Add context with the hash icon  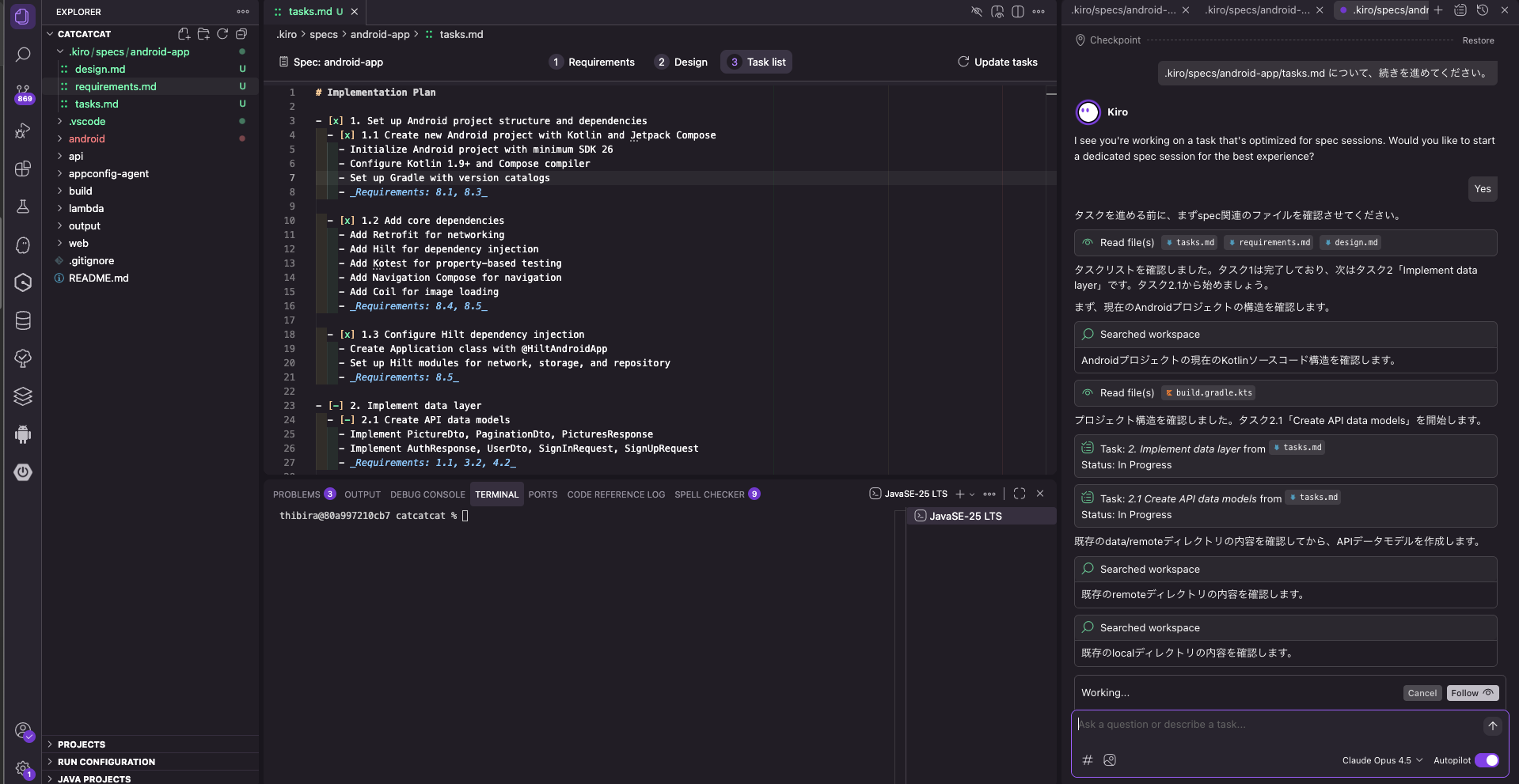click(x=1088, y=760)
